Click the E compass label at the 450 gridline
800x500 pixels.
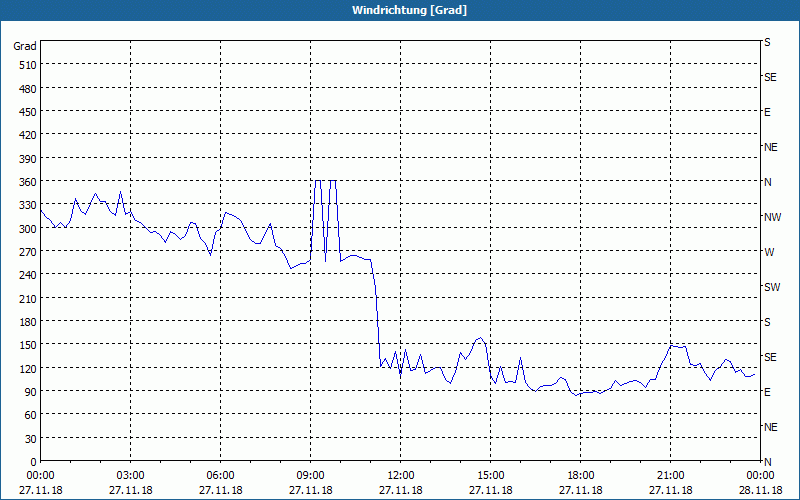click(x=767, y=112)
